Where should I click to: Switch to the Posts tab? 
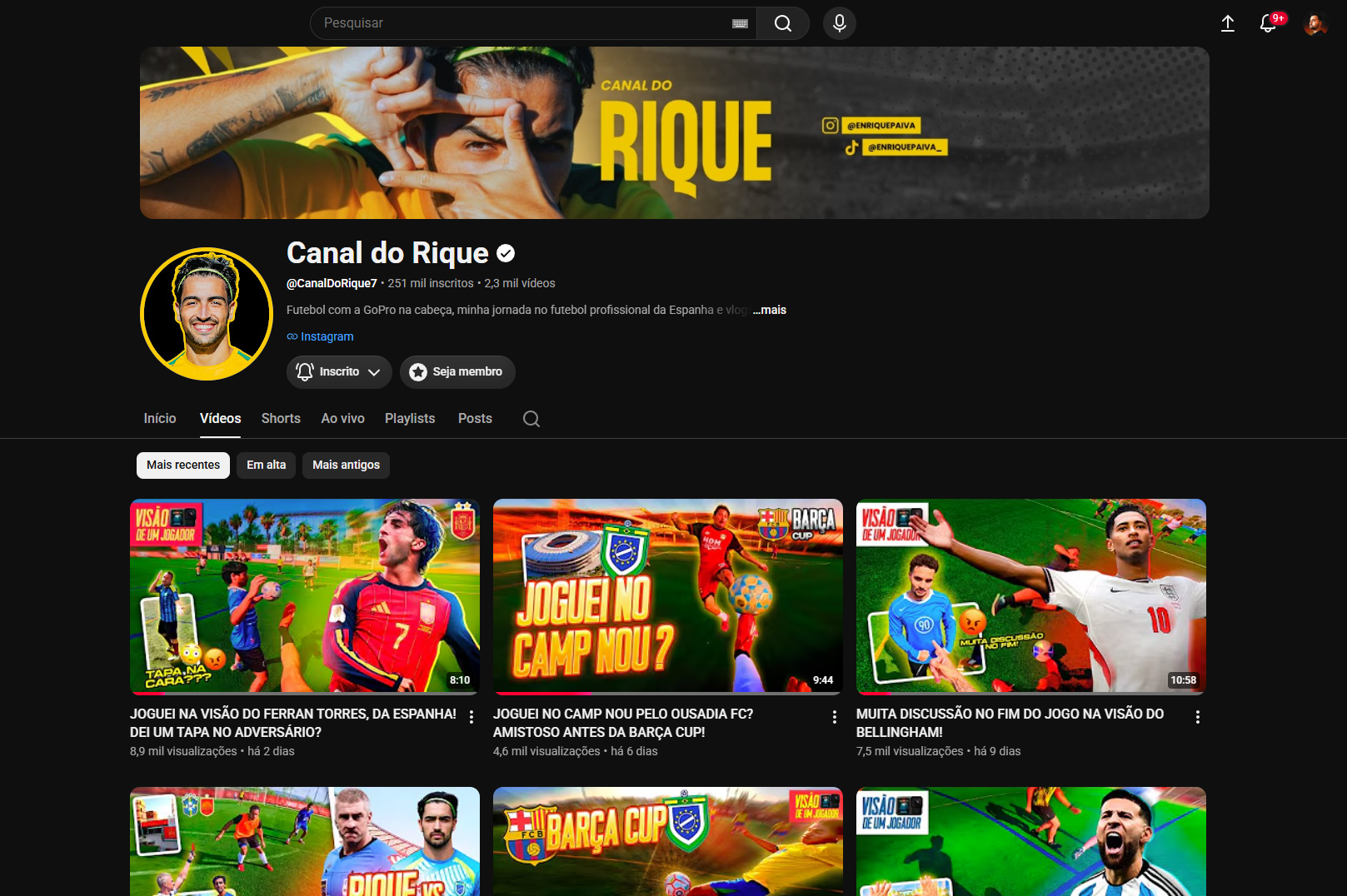pos(475,419)
